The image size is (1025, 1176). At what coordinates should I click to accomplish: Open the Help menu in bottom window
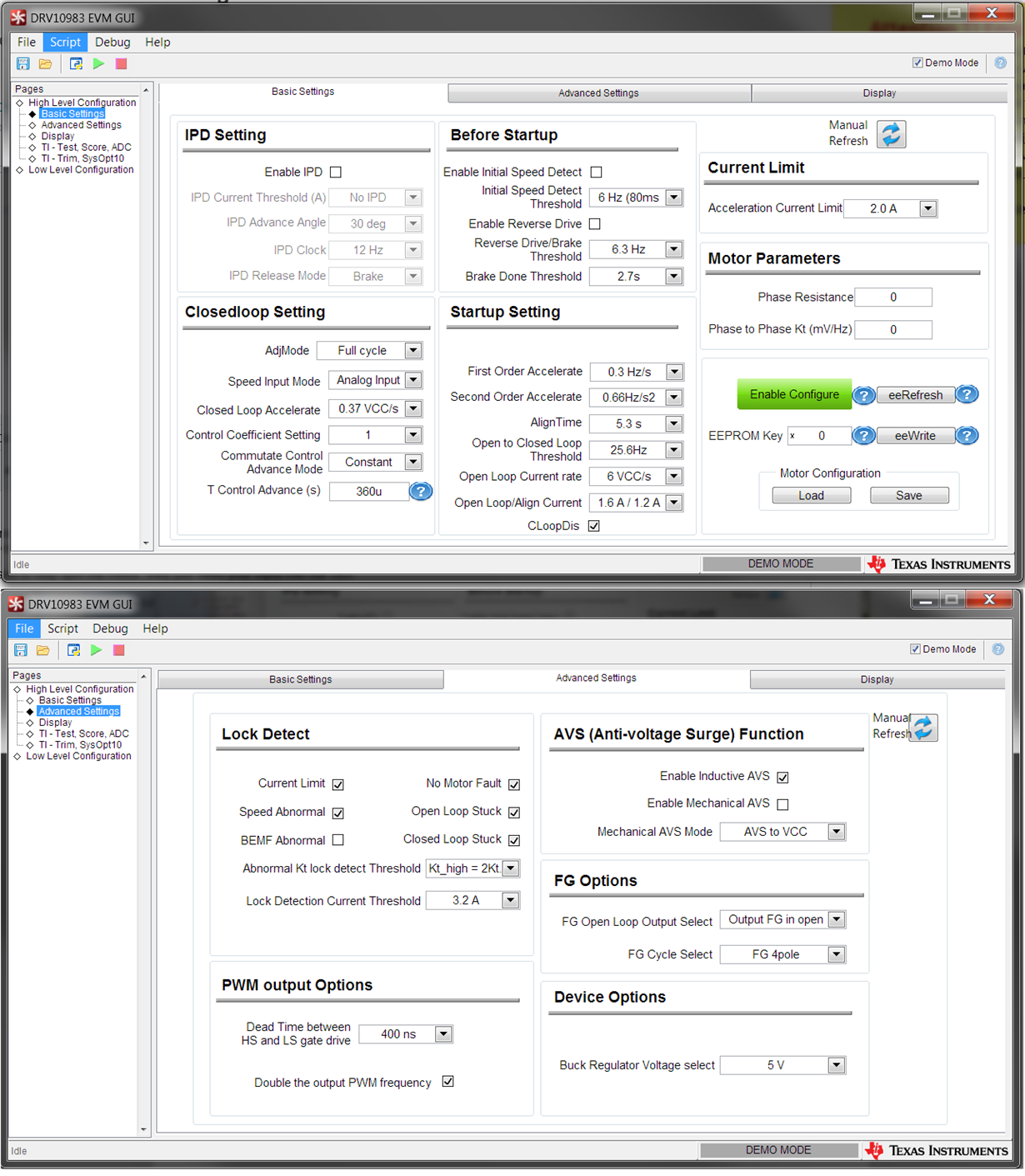(155, 628)
